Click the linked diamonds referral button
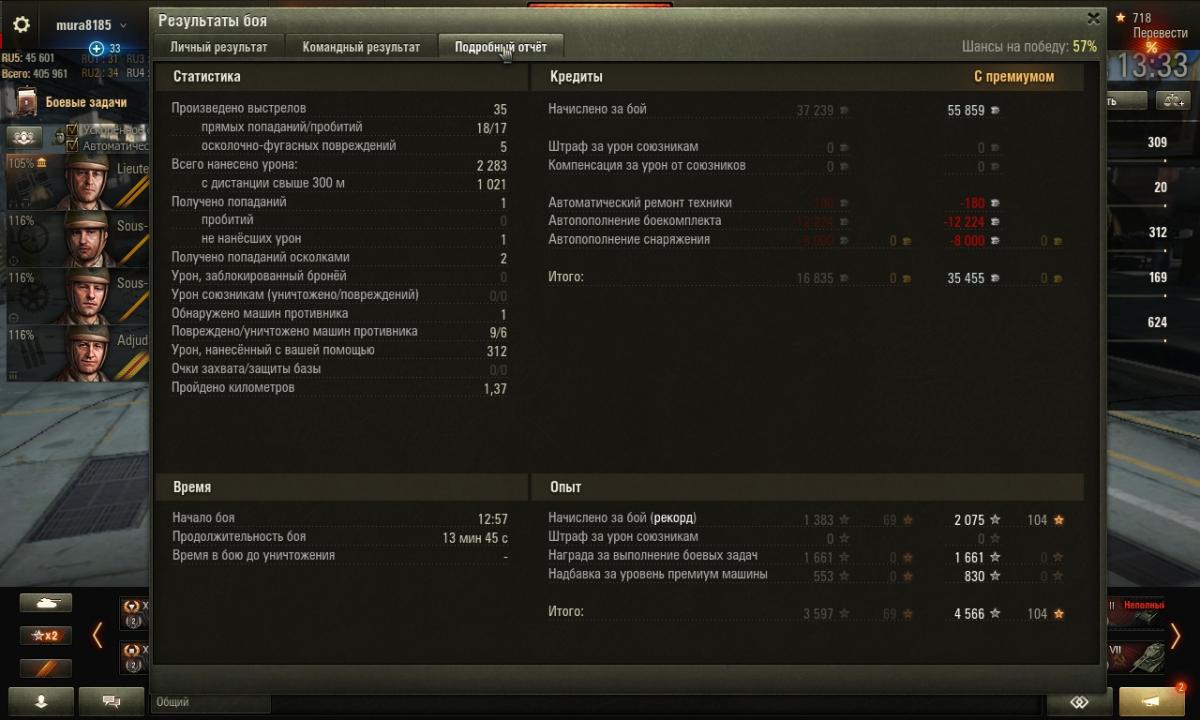 1080,702
